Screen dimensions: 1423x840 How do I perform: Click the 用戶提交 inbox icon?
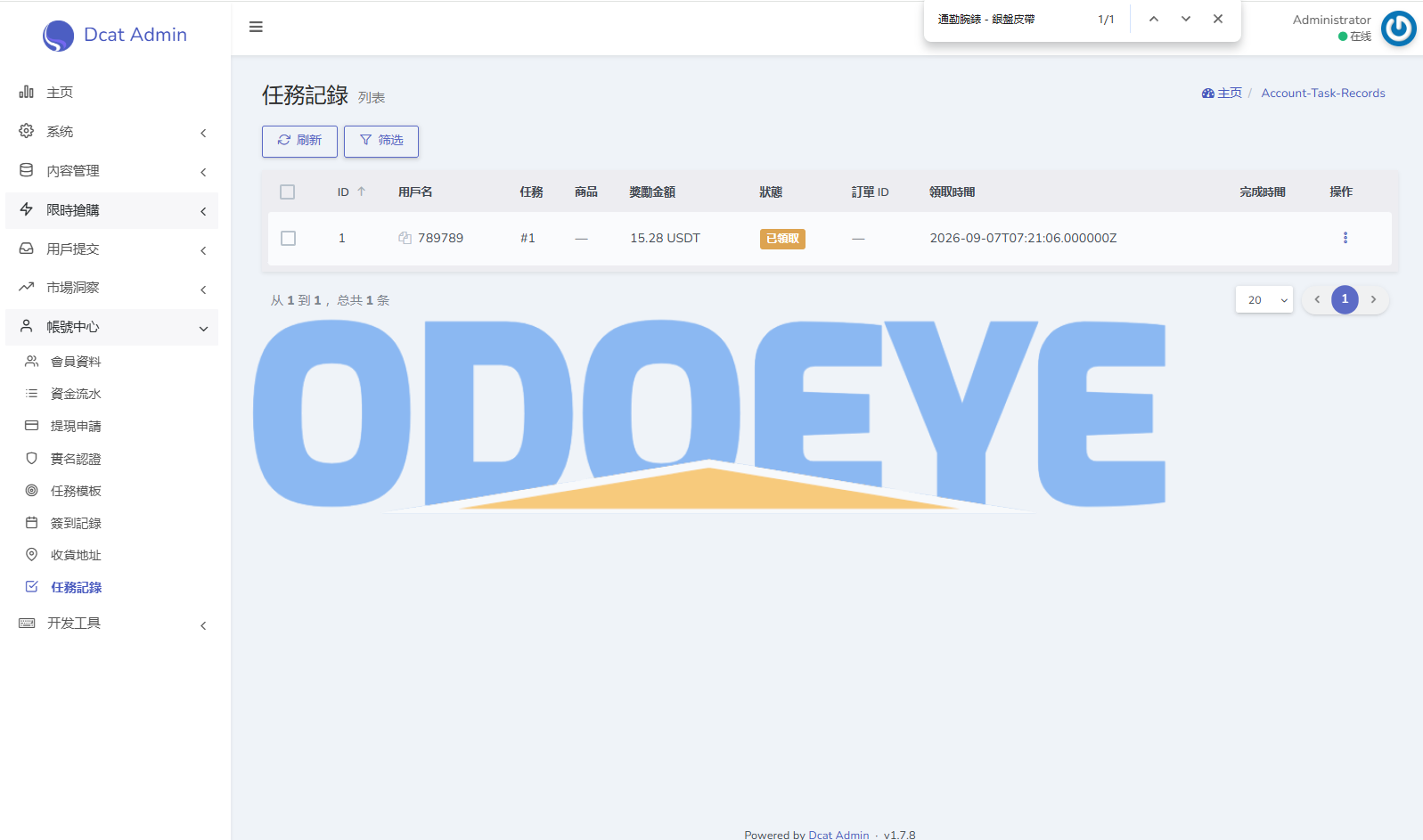(x=27, y=249)
